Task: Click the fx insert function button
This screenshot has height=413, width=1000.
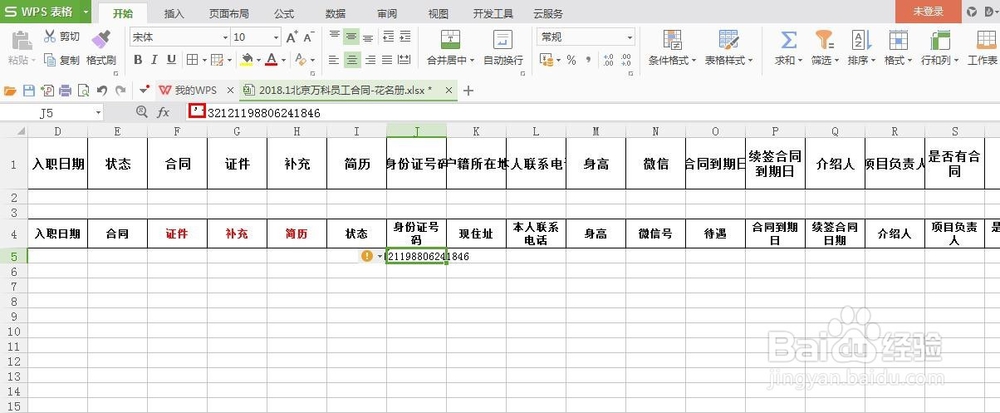Action: click(163, 113)
